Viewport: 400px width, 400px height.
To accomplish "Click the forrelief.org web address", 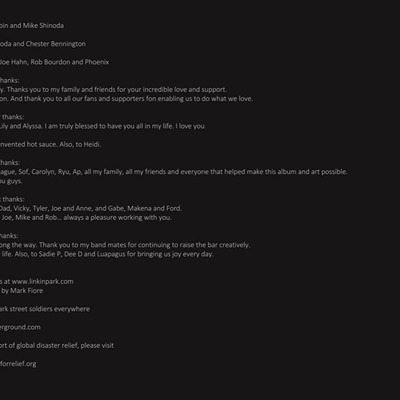I will [x=18, y=364].
